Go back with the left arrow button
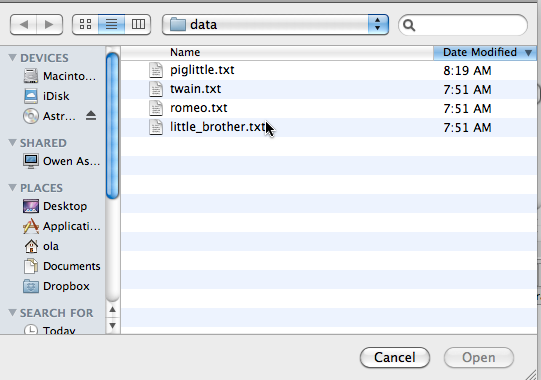Viewport: 541px width, 380px height. pos(23,25)
